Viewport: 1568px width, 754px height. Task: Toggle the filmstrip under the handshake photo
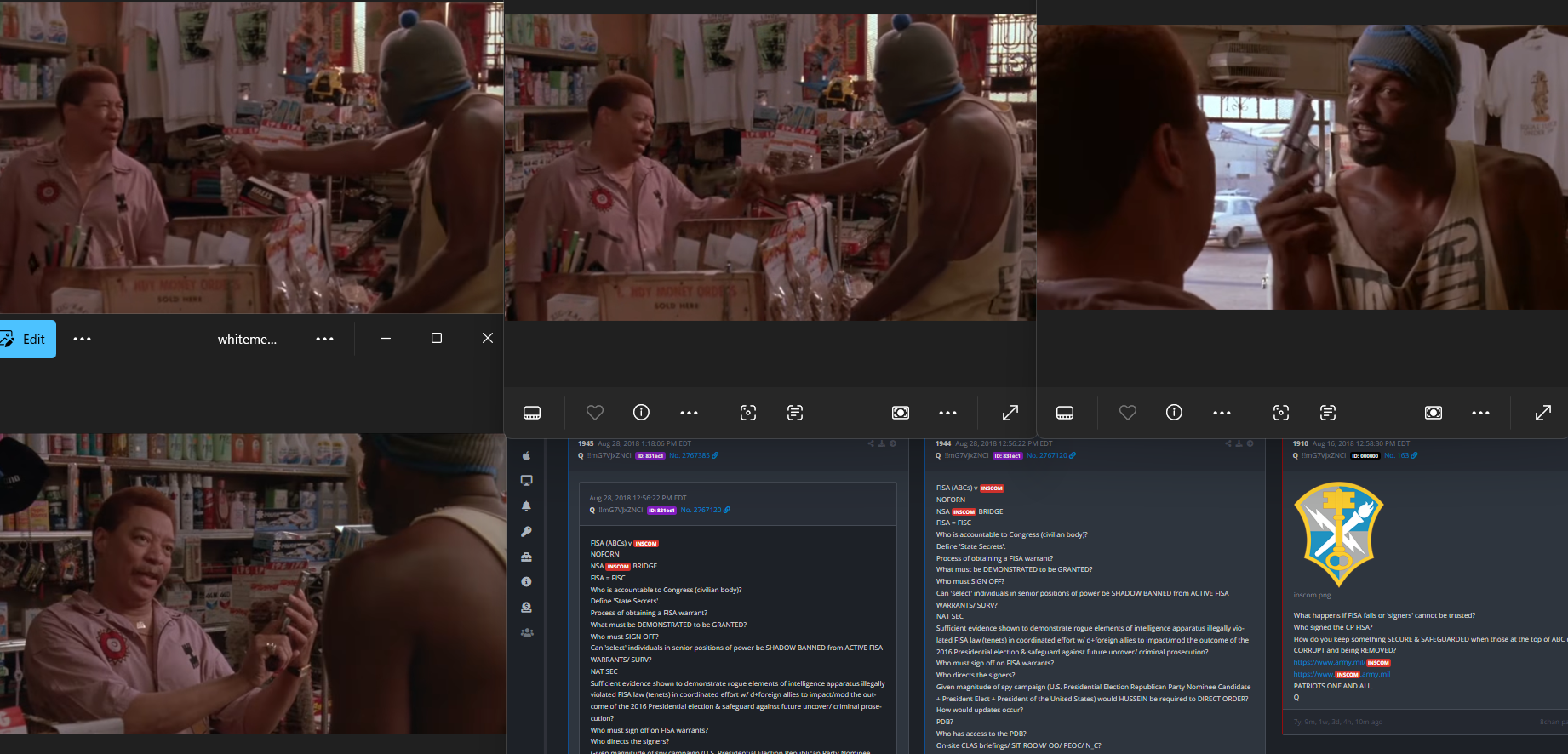coord(532,413)
